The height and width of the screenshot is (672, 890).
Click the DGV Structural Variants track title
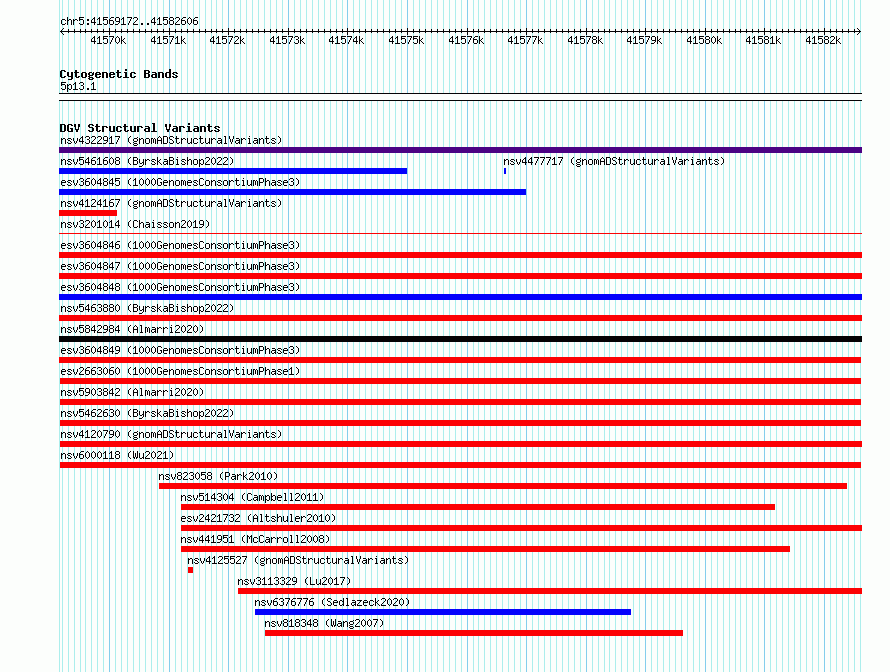140,128
